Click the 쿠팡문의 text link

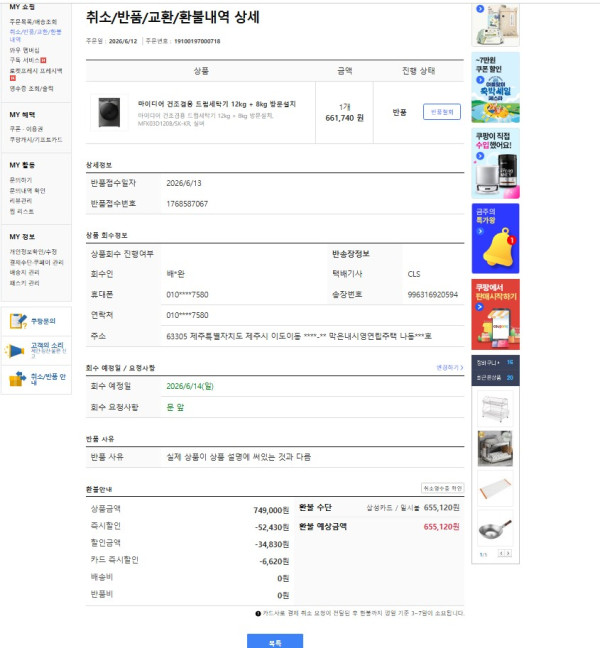click(43, 321)
